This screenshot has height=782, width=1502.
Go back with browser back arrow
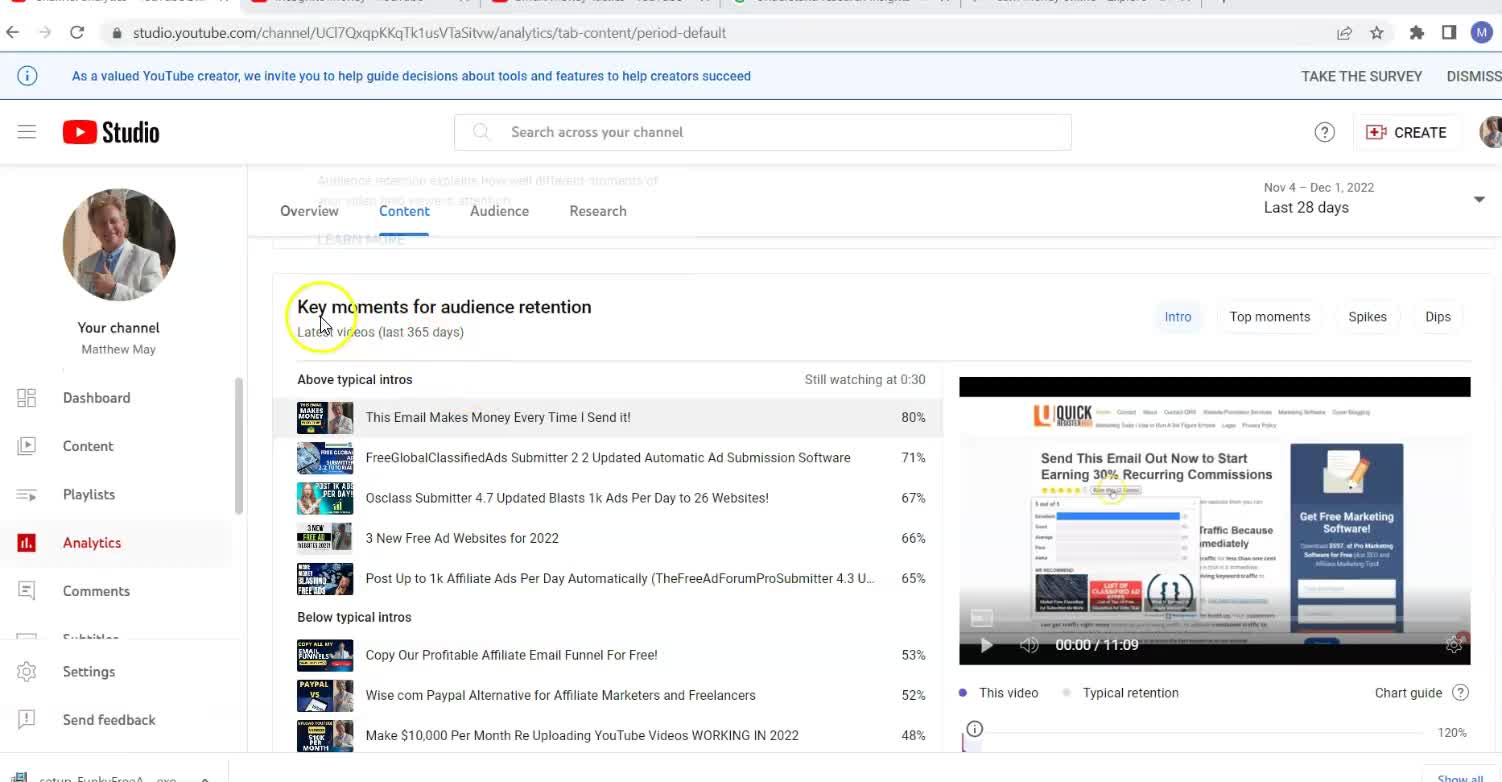click(13, 33)
